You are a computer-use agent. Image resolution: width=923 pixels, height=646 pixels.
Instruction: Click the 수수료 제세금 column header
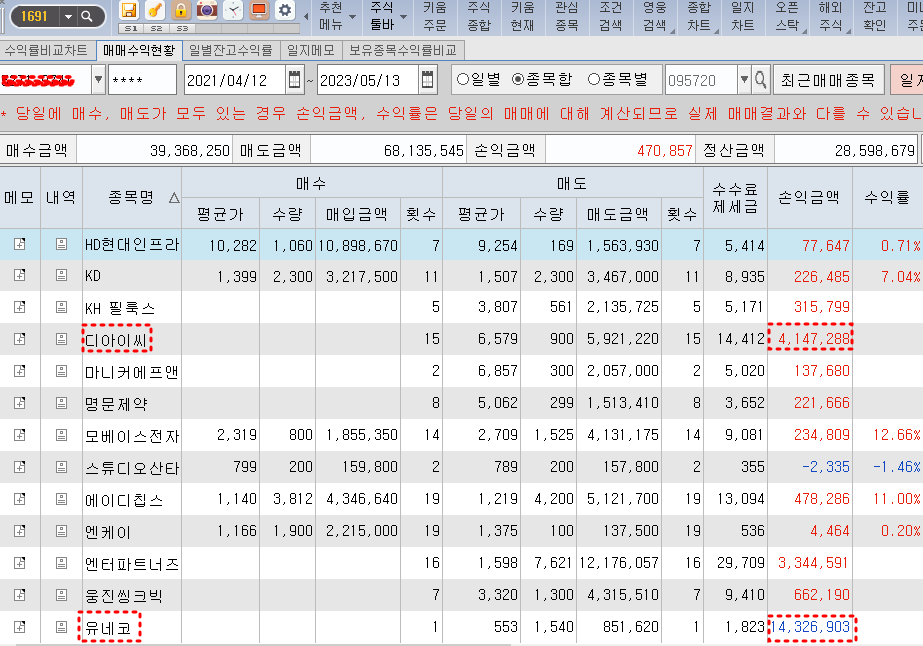(x=735, y=197)
